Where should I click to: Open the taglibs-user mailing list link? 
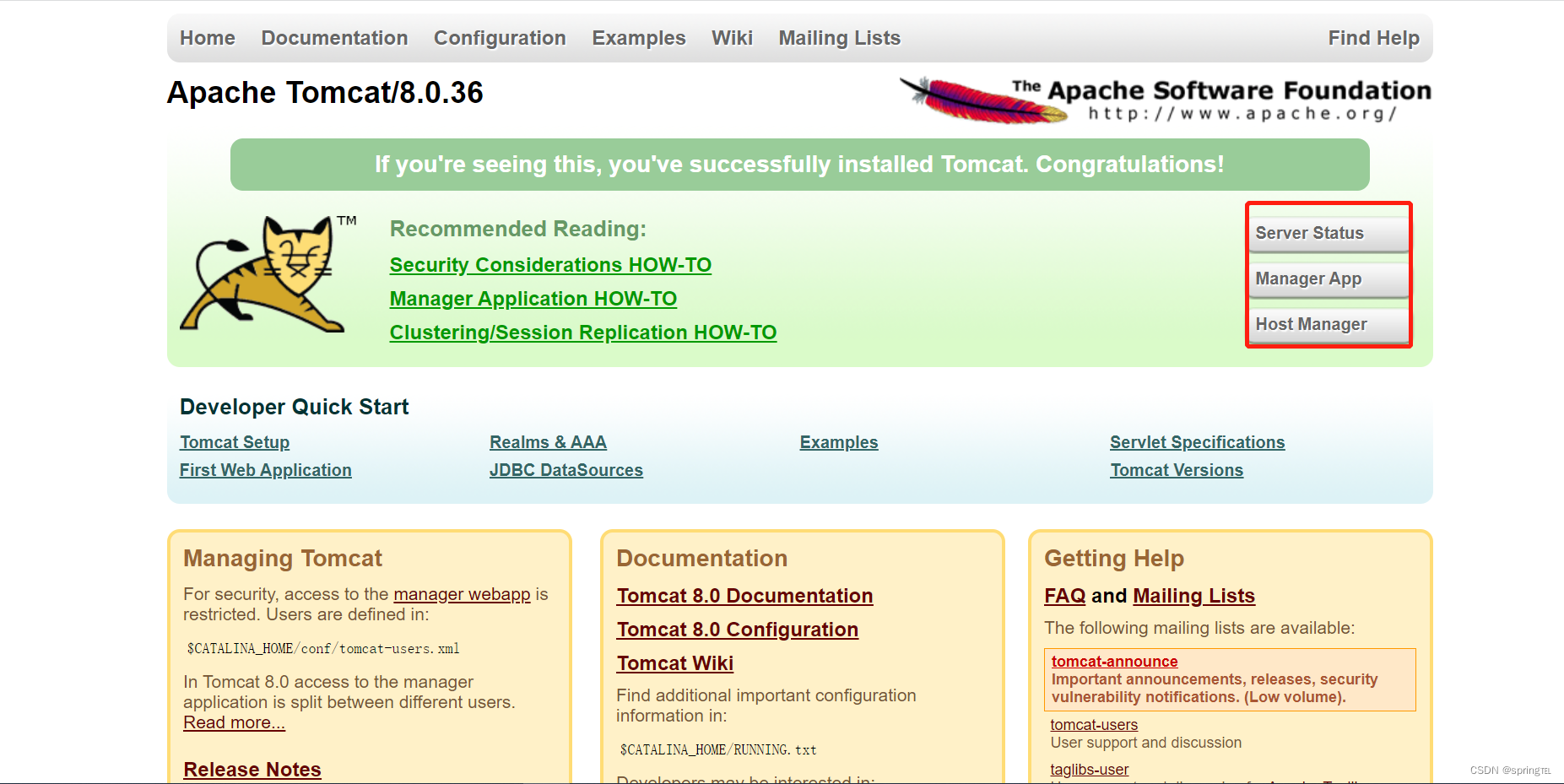1090,770
